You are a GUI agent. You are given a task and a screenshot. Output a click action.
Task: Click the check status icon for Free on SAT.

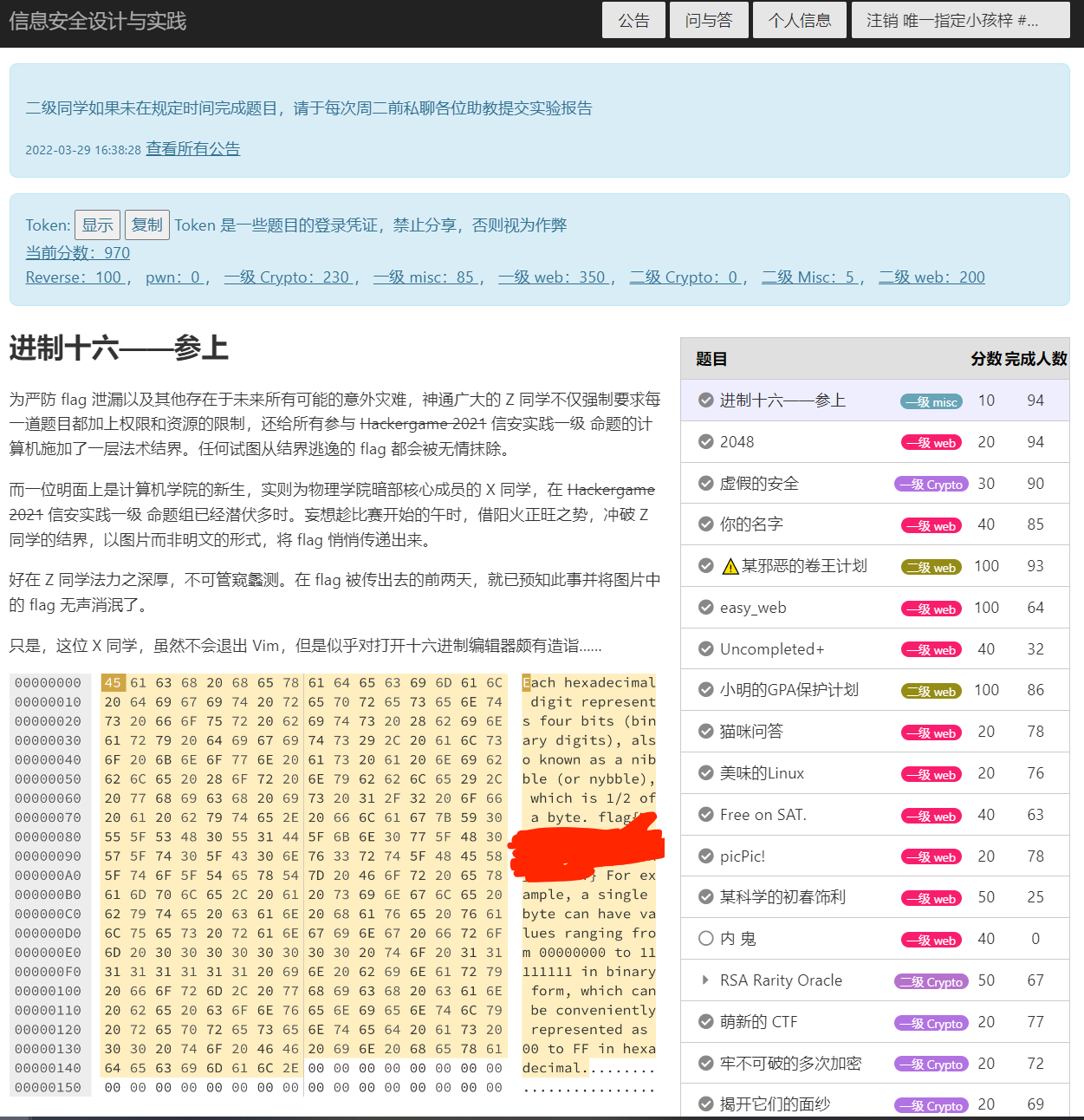point(706,815)
